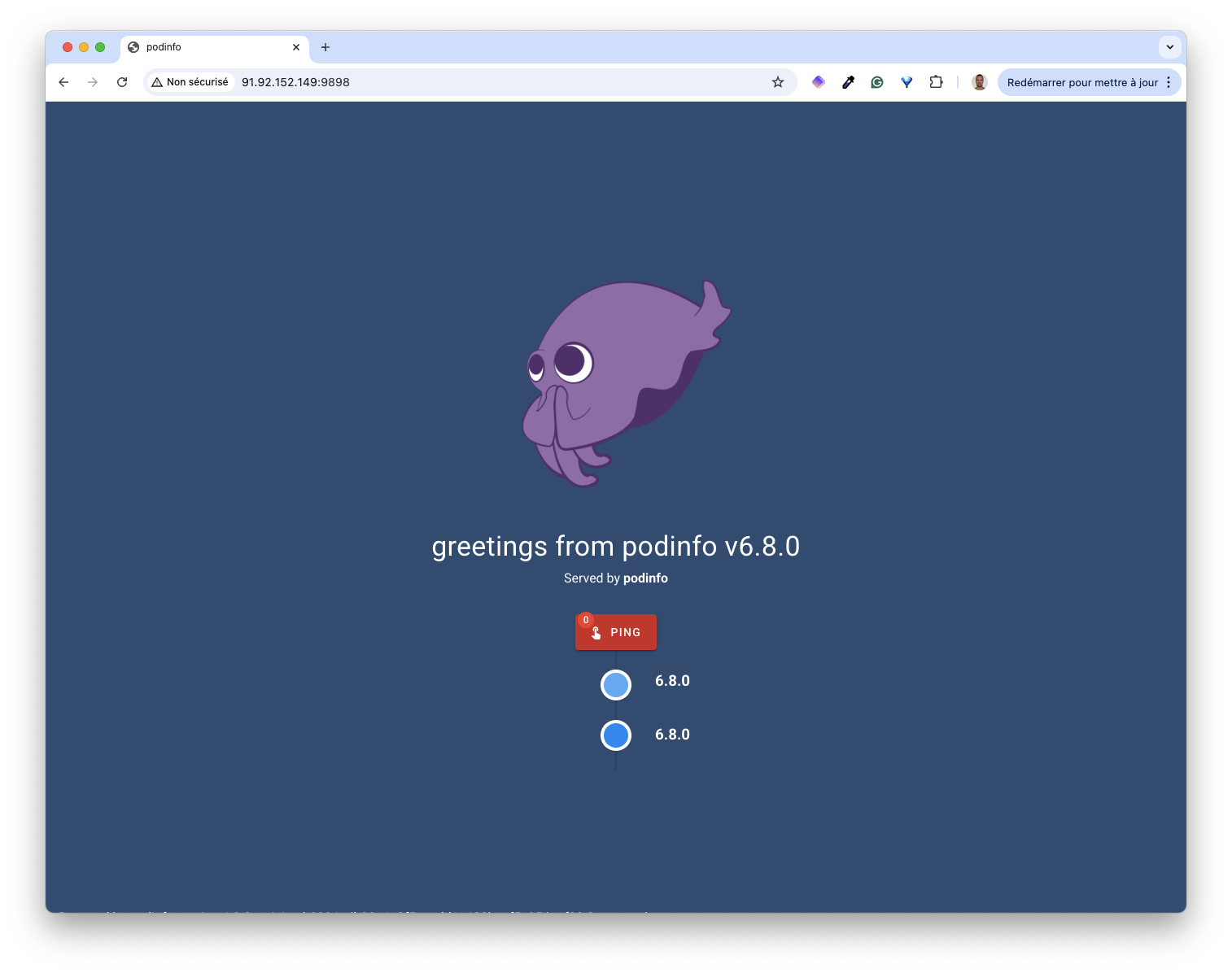Screen dimensions: 1232x973
Task: Click the blue gem extension icon
Action: coord(907,82)
